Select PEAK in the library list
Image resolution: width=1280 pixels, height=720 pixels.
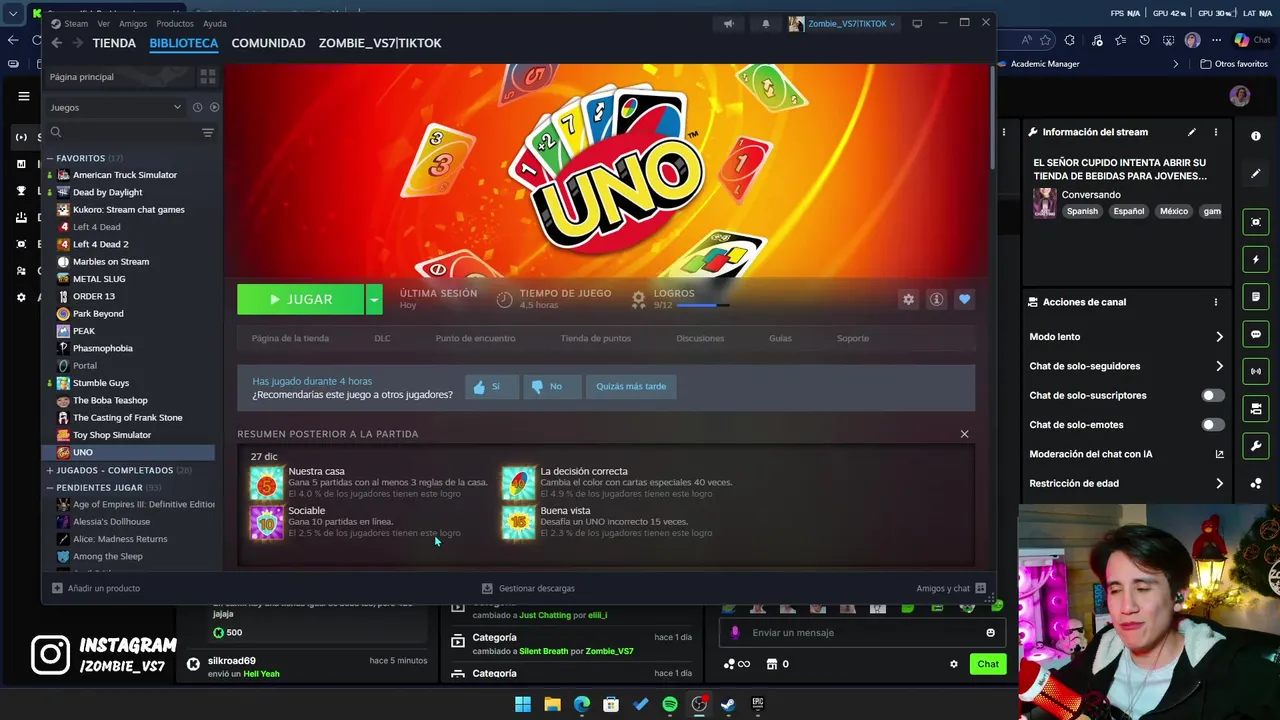84,331
